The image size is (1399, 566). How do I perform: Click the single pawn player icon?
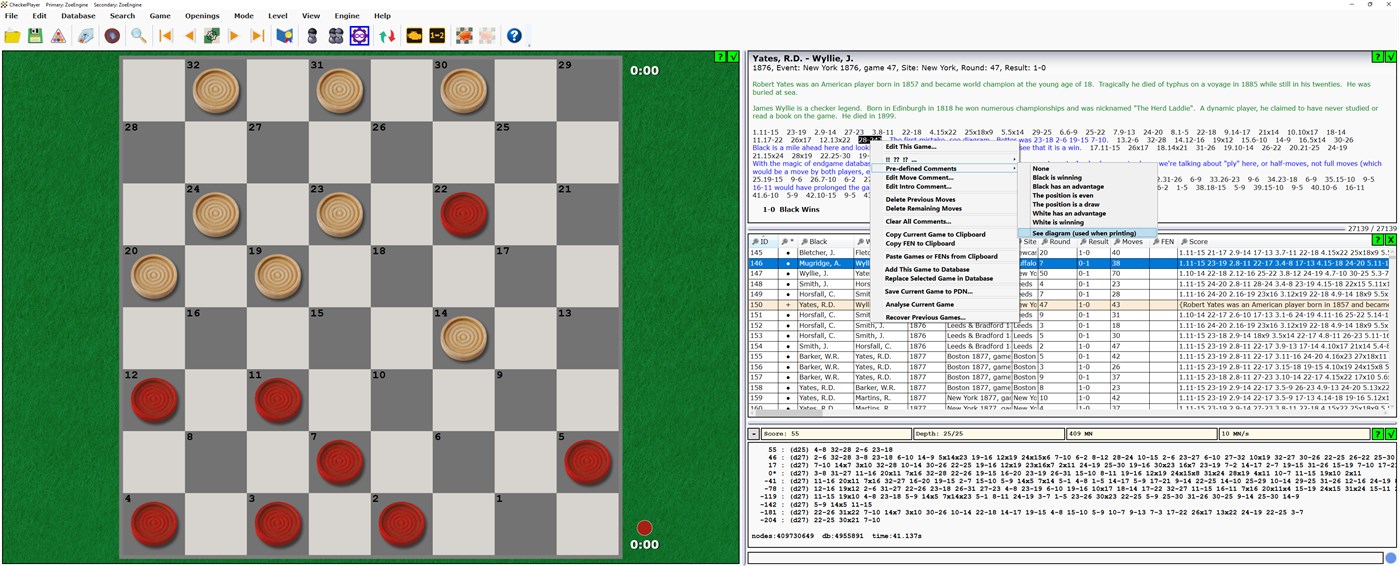point(312,36)
